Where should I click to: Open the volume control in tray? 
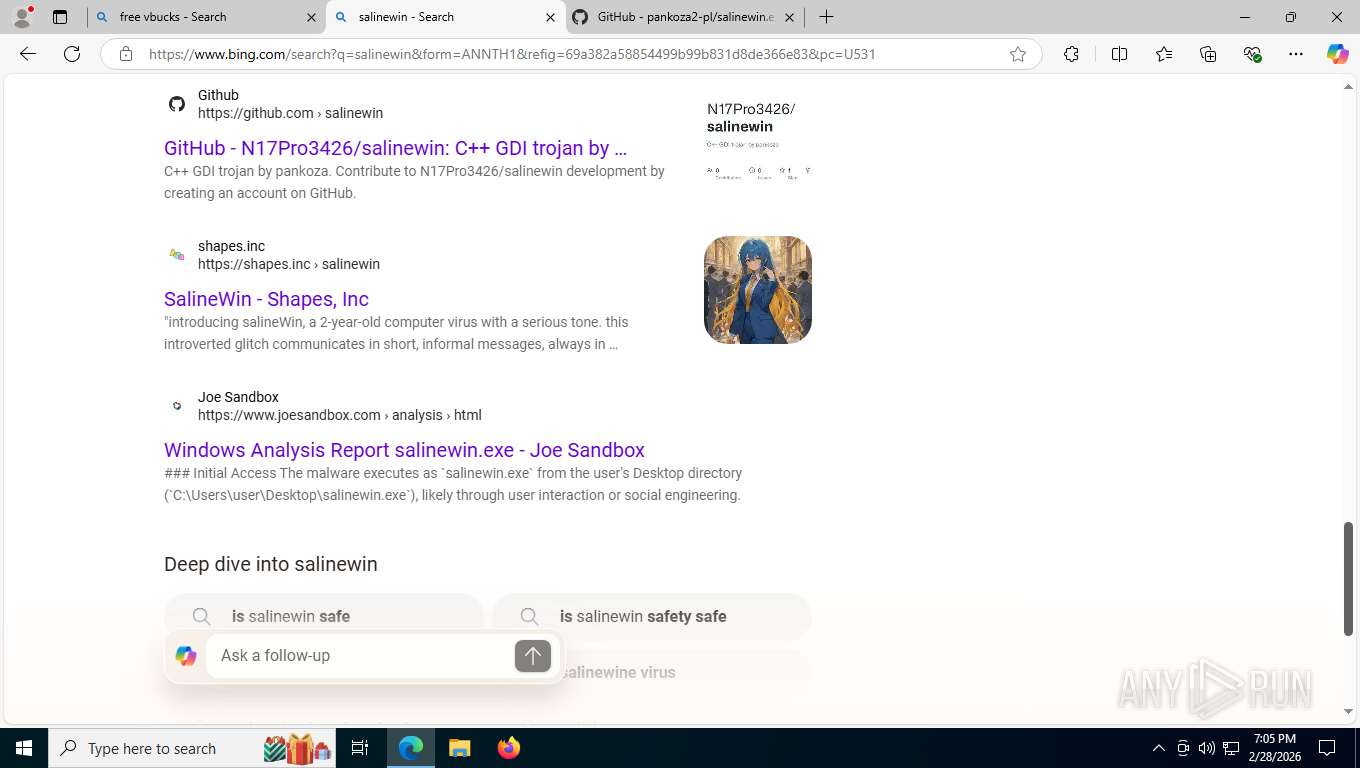coord(1207,748)
